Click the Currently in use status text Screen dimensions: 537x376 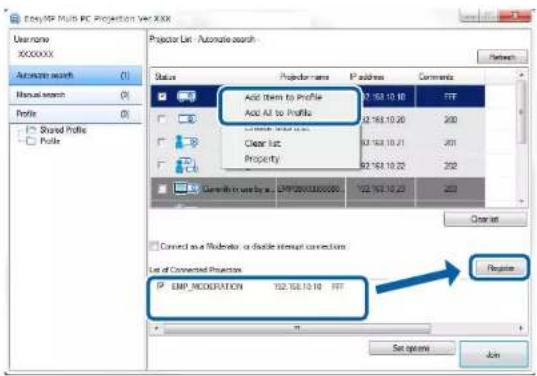coord(238,189)
